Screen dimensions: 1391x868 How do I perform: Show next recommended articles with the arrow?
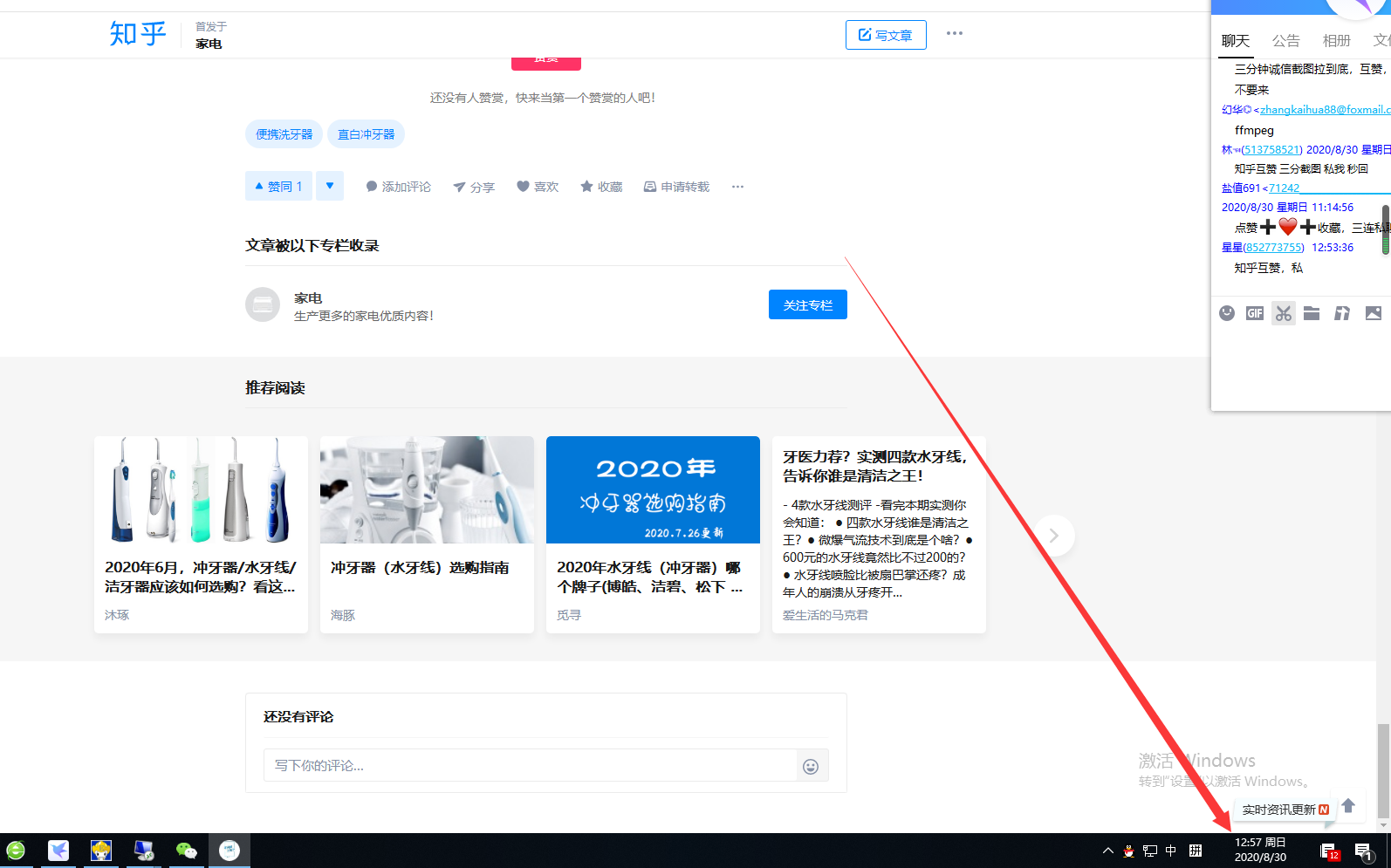(x=1053, y=536)
